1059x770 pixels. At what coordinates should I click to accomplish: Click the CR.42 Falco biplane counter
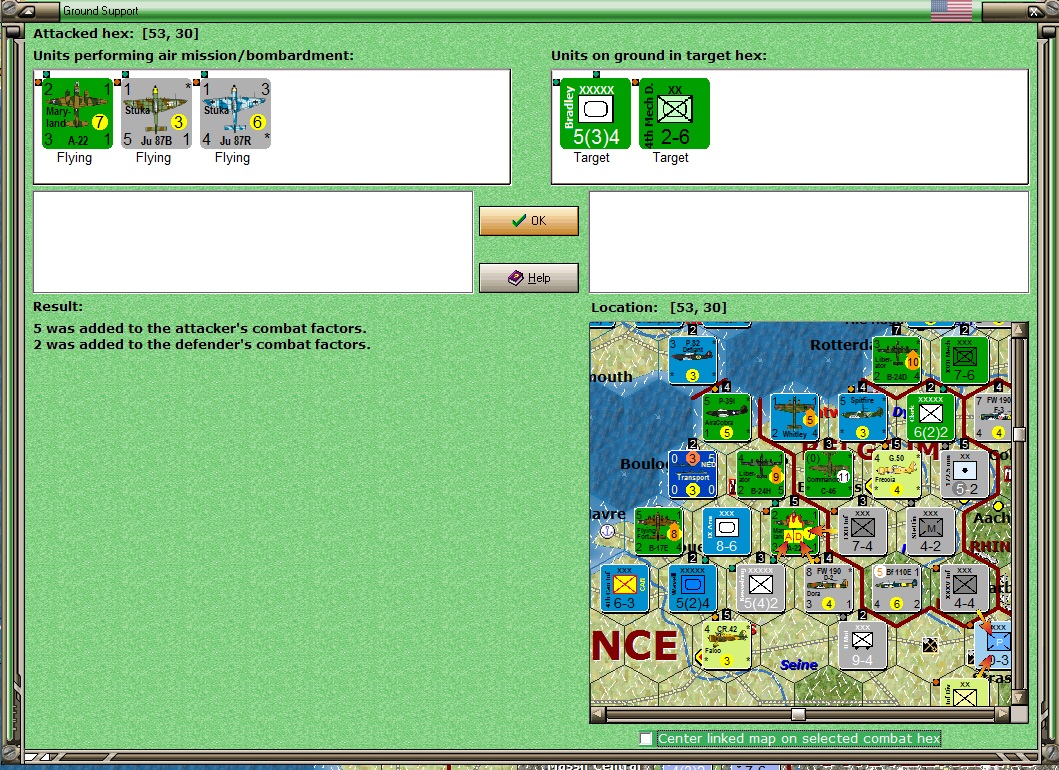tap(727, 646)
